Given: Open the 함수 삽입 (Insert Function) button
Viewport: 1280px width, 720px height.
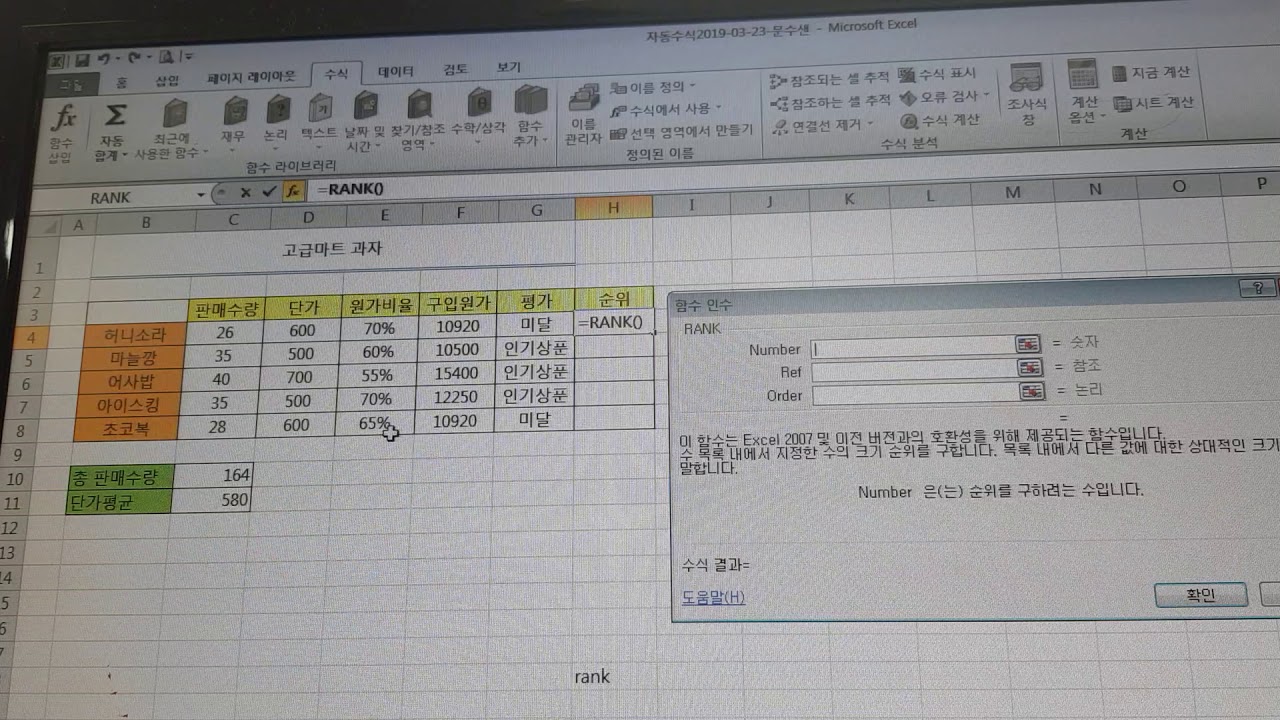Looking at the screenshot, I should 62,131.
